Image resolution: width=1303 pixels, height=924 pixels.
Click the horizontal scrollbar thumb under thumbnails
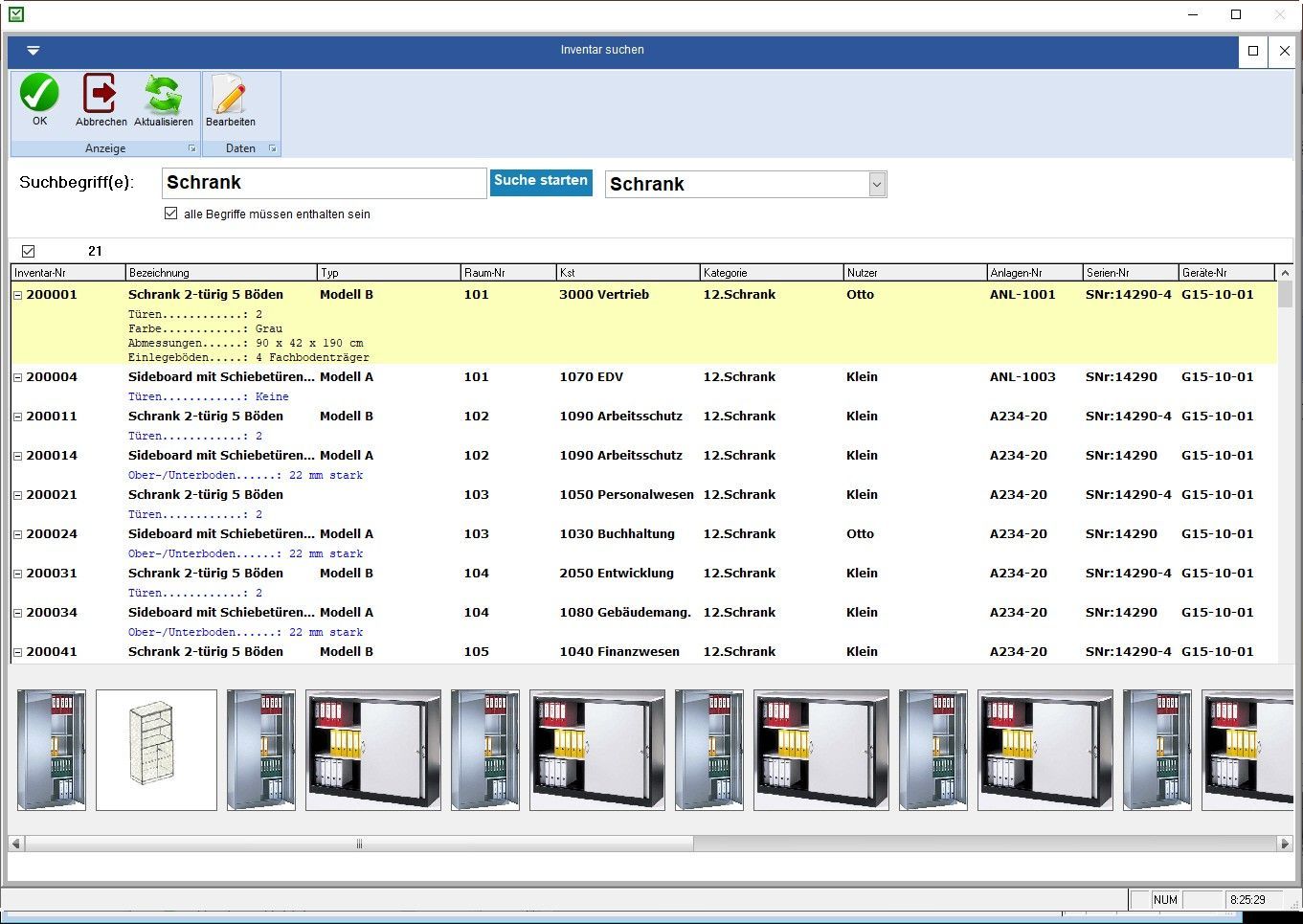tap(359, 844)
